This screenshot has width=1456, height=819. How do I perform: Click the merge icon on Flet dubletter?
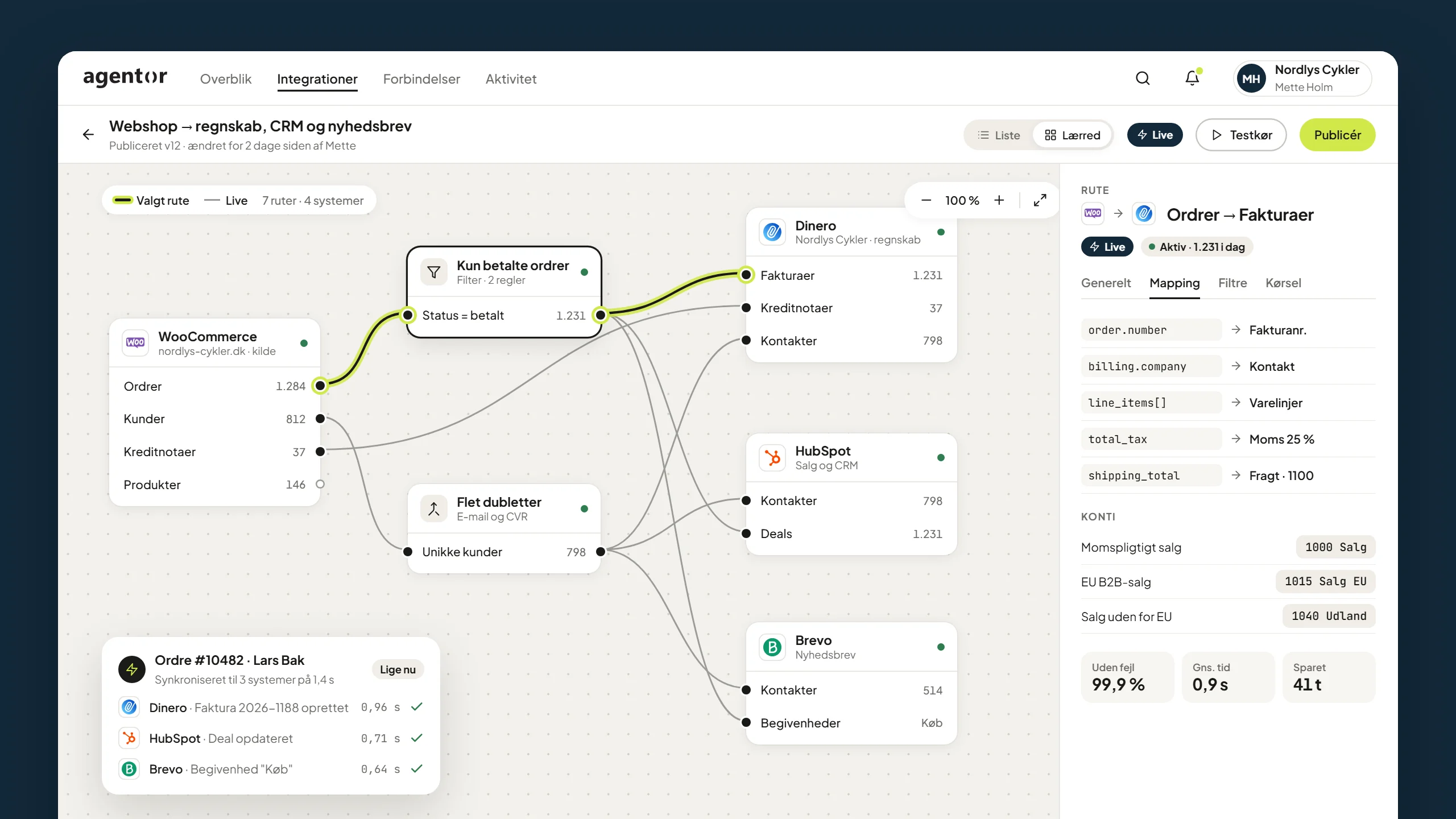tap(434, 509)
